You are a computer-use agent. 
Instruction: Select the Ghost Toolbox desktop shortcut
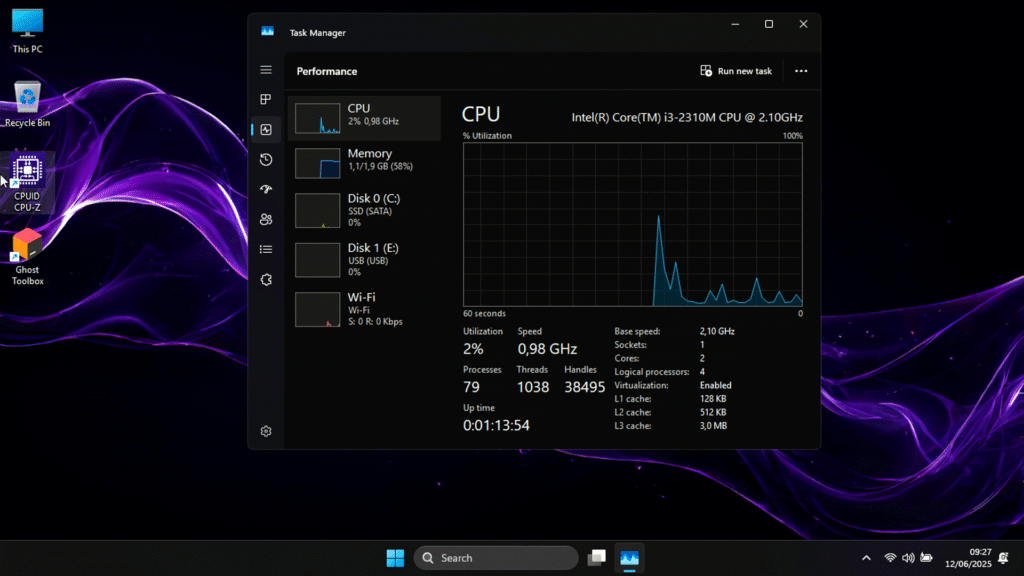point(27,257)
